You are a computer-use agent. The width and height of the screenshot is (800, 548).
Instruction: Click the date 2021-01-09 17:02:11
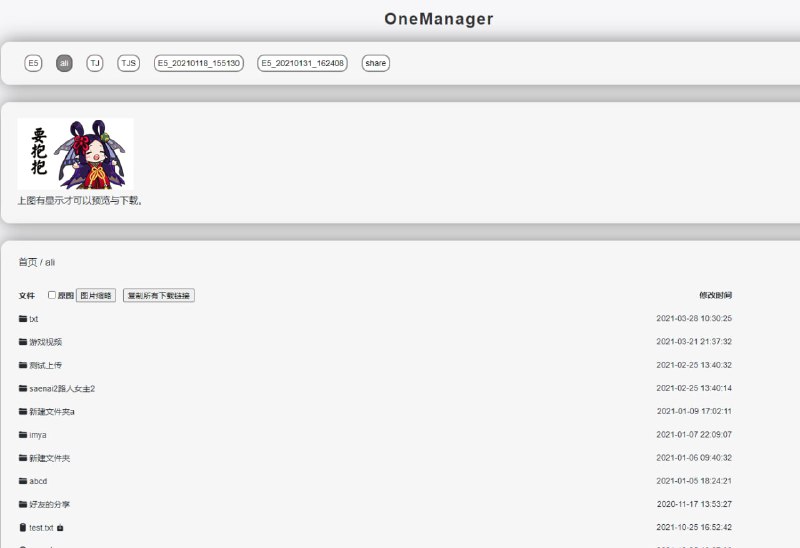694,411
